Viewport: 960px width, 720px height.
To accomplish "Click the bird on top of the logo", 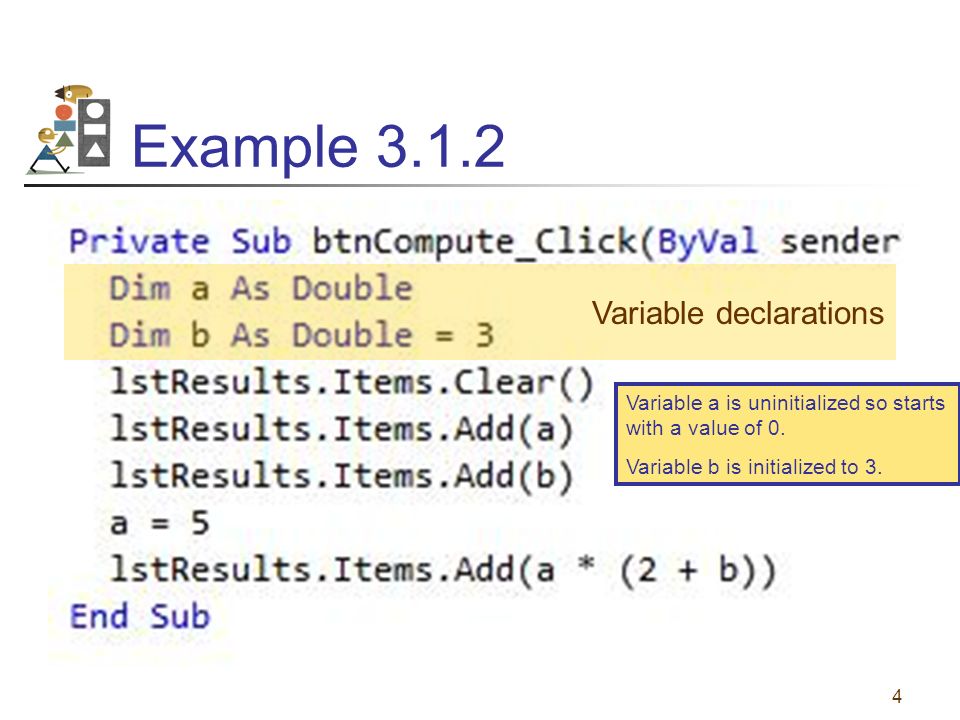I will 73,93.
